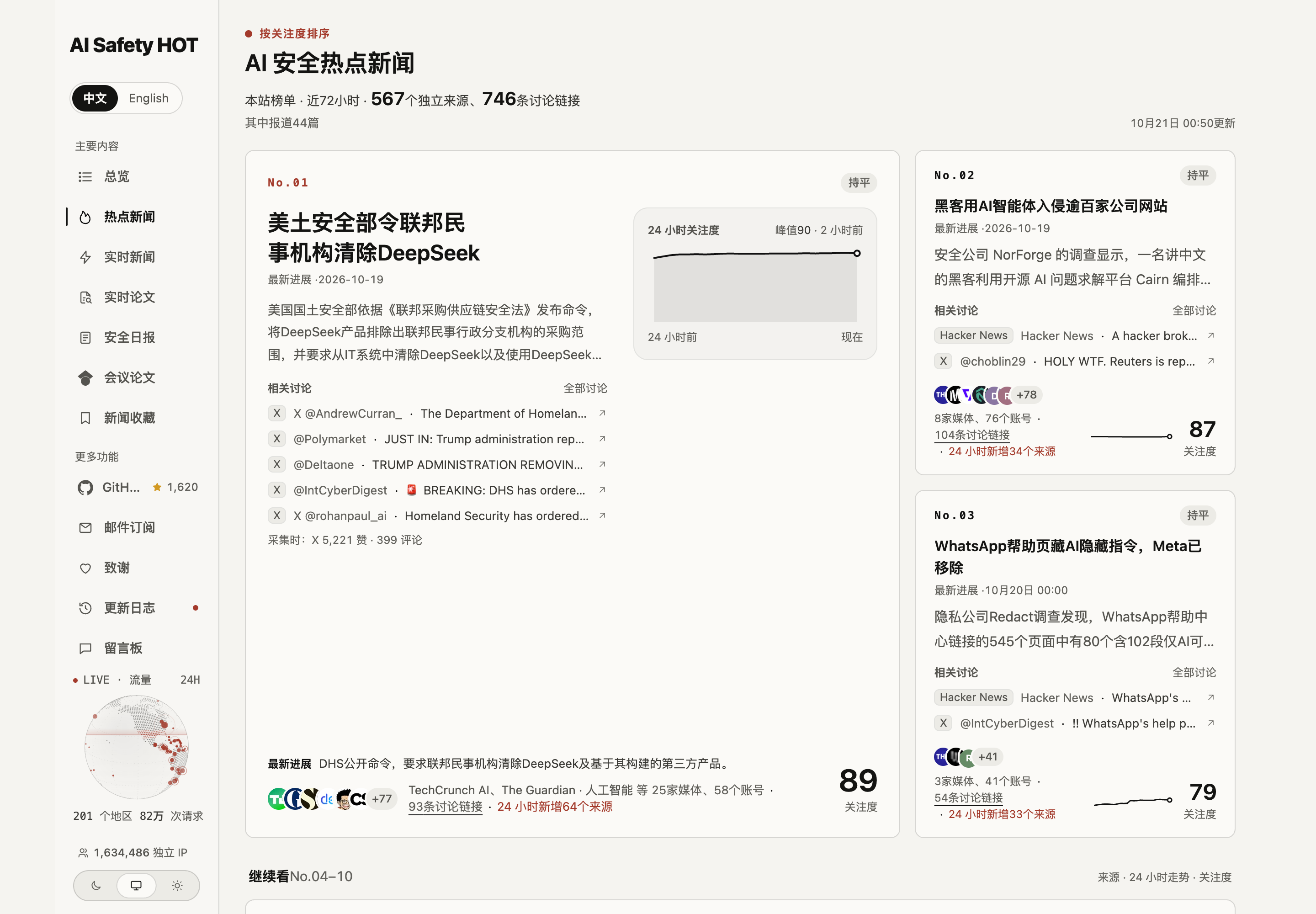Open 93条讨论链接 link

(445, 806)
